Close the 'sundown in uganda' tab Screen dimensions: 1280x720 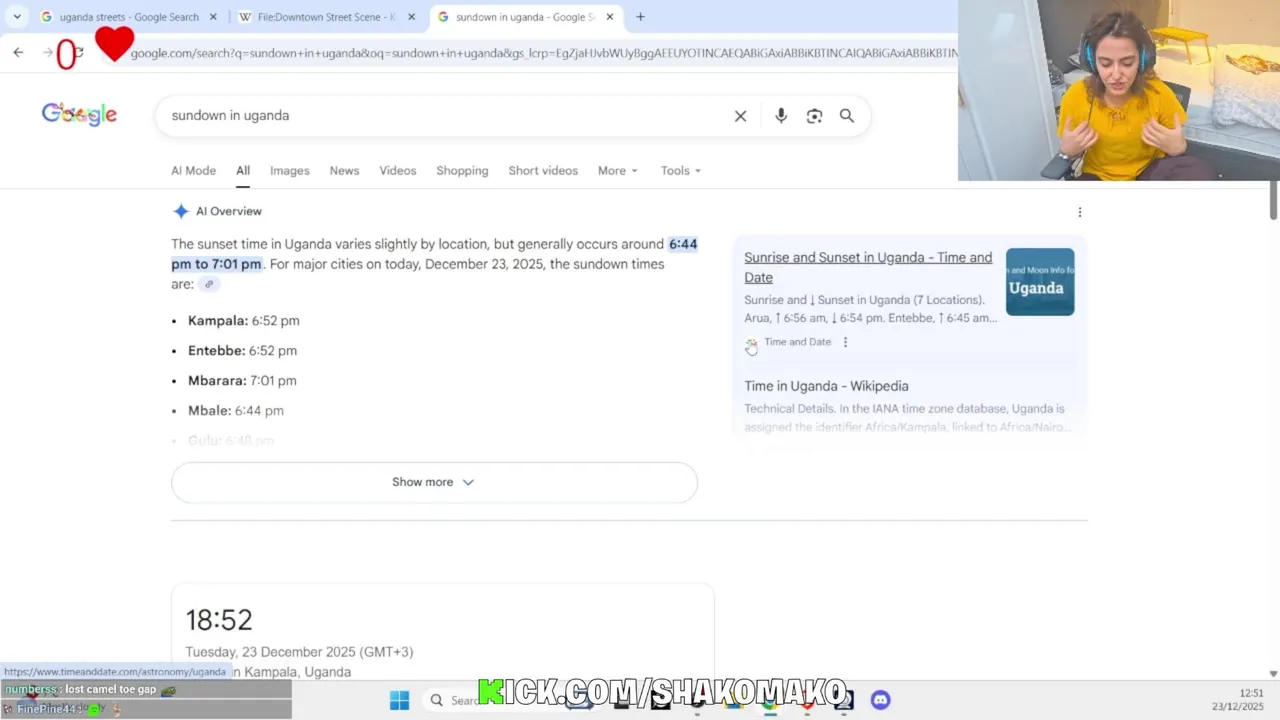pyautogui.click(x=609, y=17)
